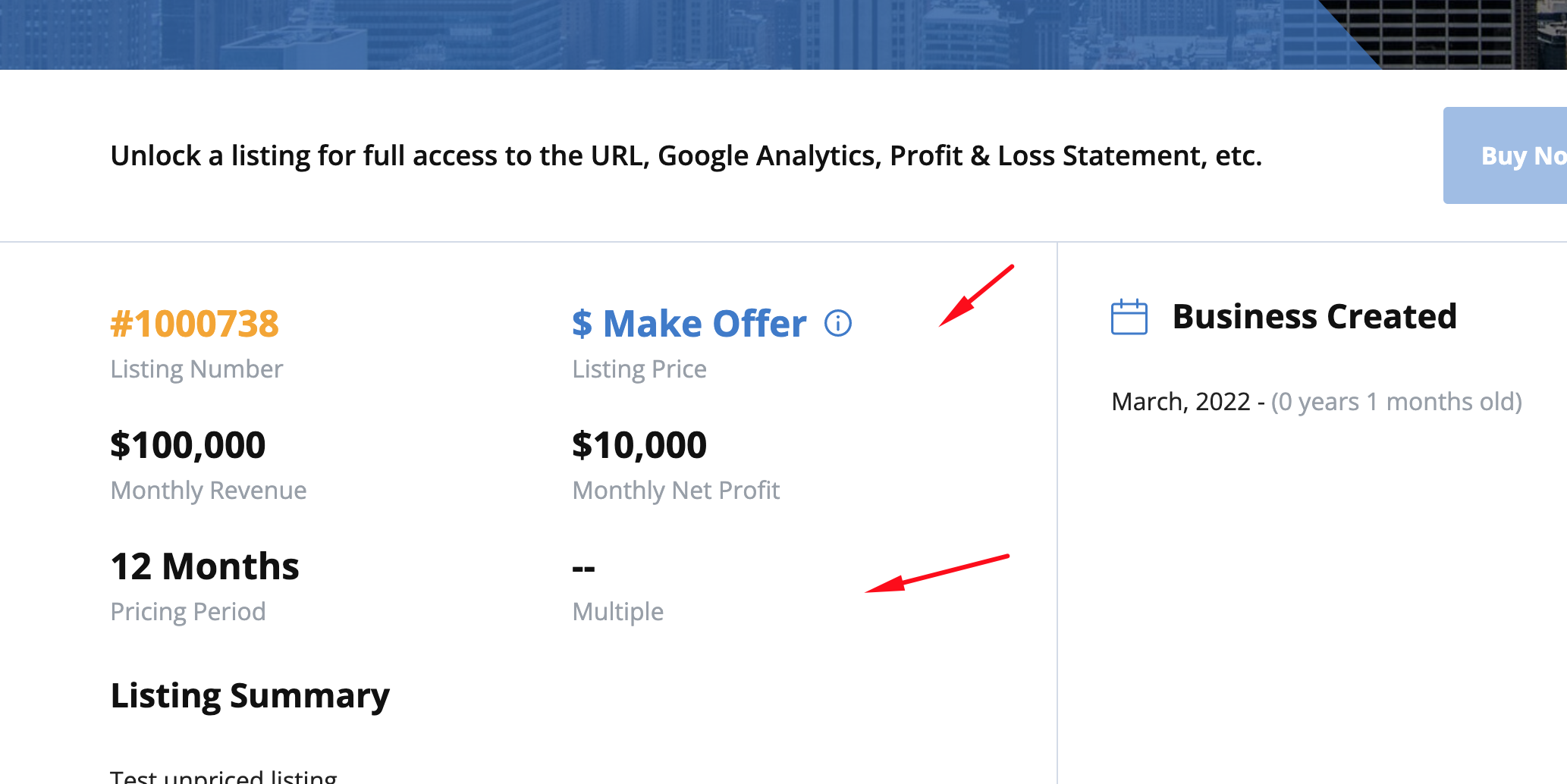Viewport: 1567px width, 784px height.
Task: Click the calendar icon next to Business Created
Action: tap(1129, 317)
